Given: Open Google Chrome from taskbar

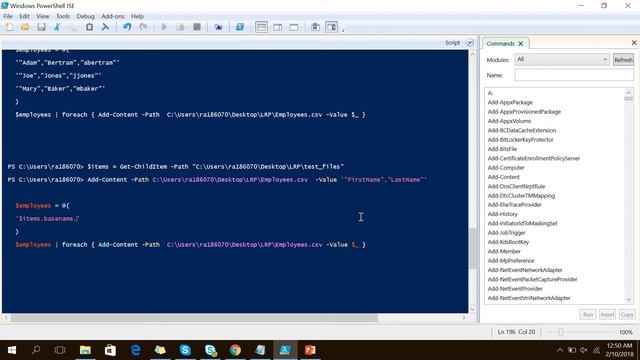Looking at the screenshot, I should point(235,350).
